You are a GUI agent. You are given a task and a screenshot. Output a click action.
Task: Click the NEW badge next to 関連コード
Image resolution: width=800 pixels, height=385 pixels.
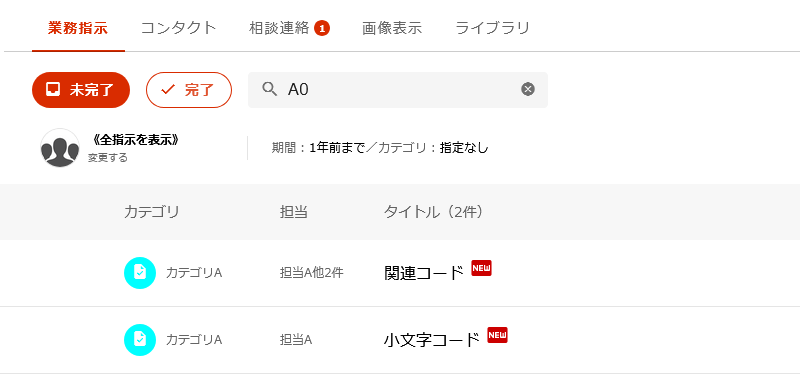pyautogui.click(x=481, y=268)
